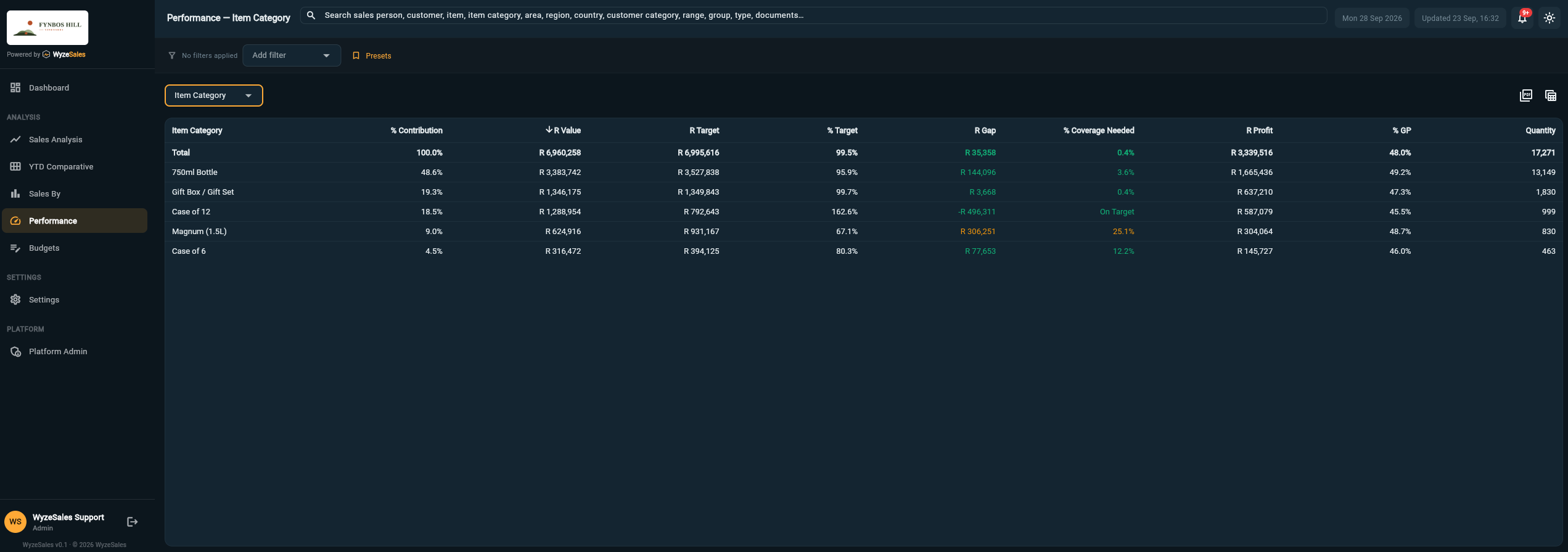Open the Budgets page
The width and height of the screenshot is (1568, 552).
coord(74,248)
